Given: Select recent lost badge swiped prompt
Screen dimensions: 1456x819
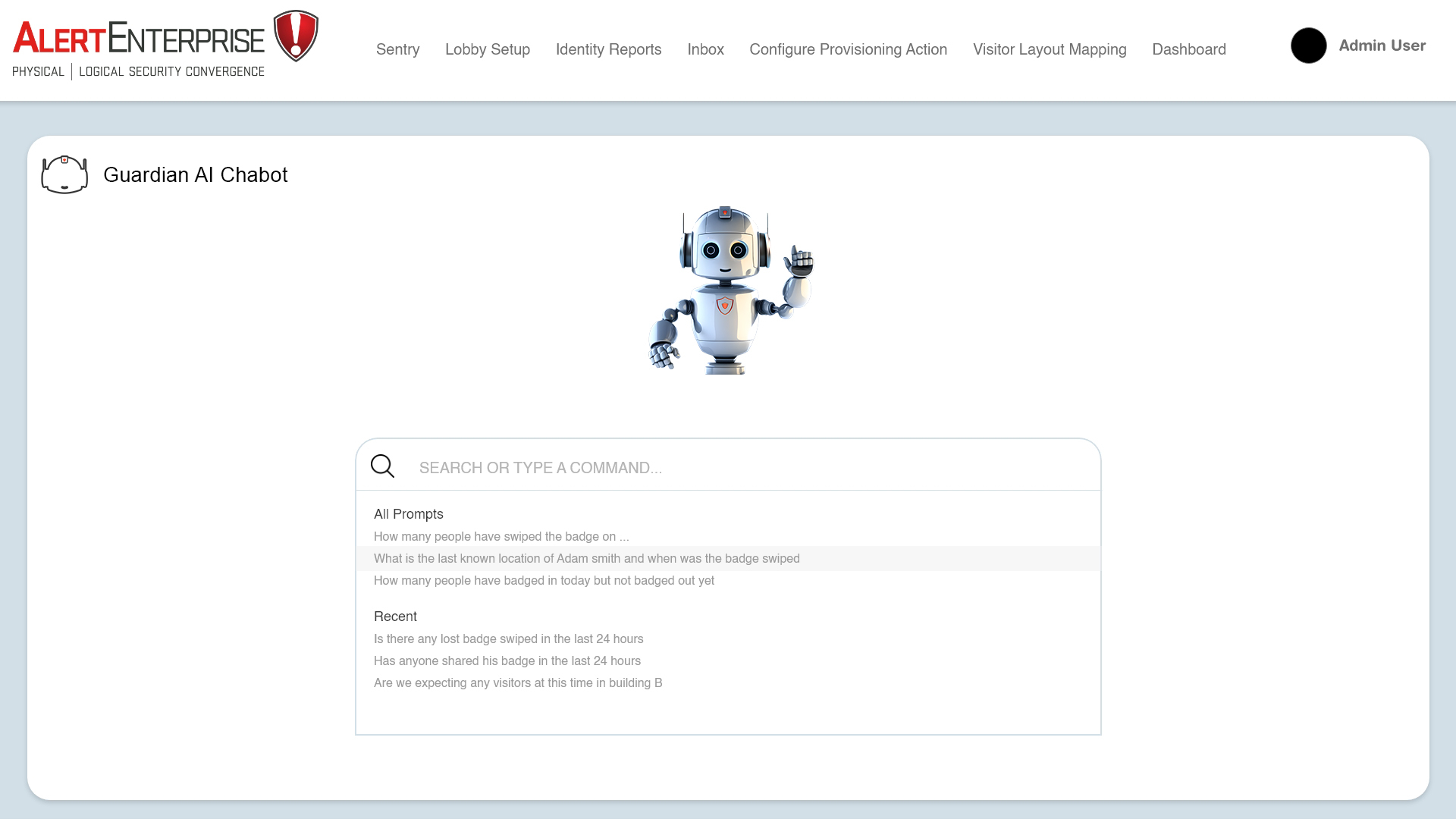Looking at the screenshot, I should (x=508, y=639).
